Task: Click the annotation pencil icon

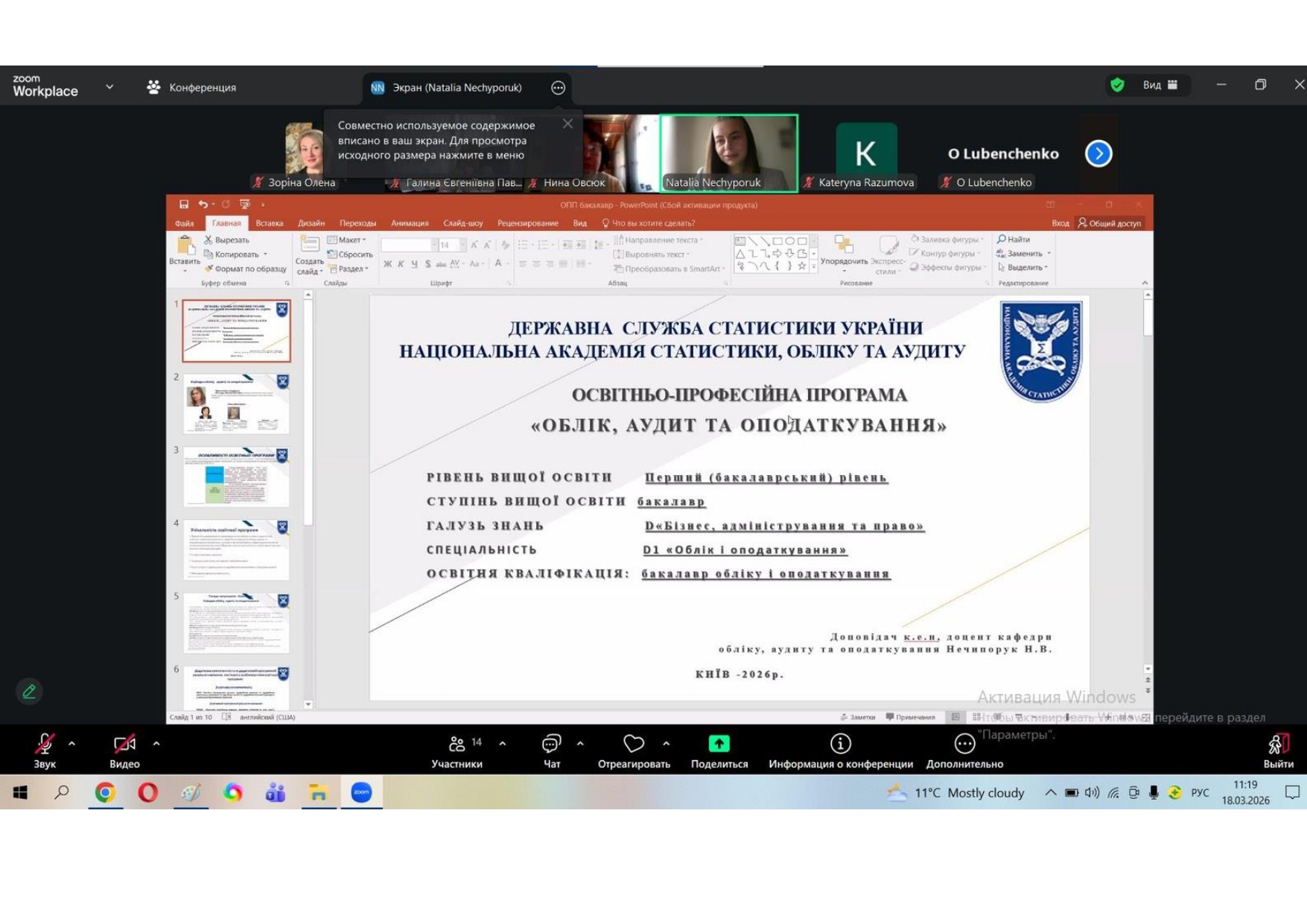Action: coord(29,691)
